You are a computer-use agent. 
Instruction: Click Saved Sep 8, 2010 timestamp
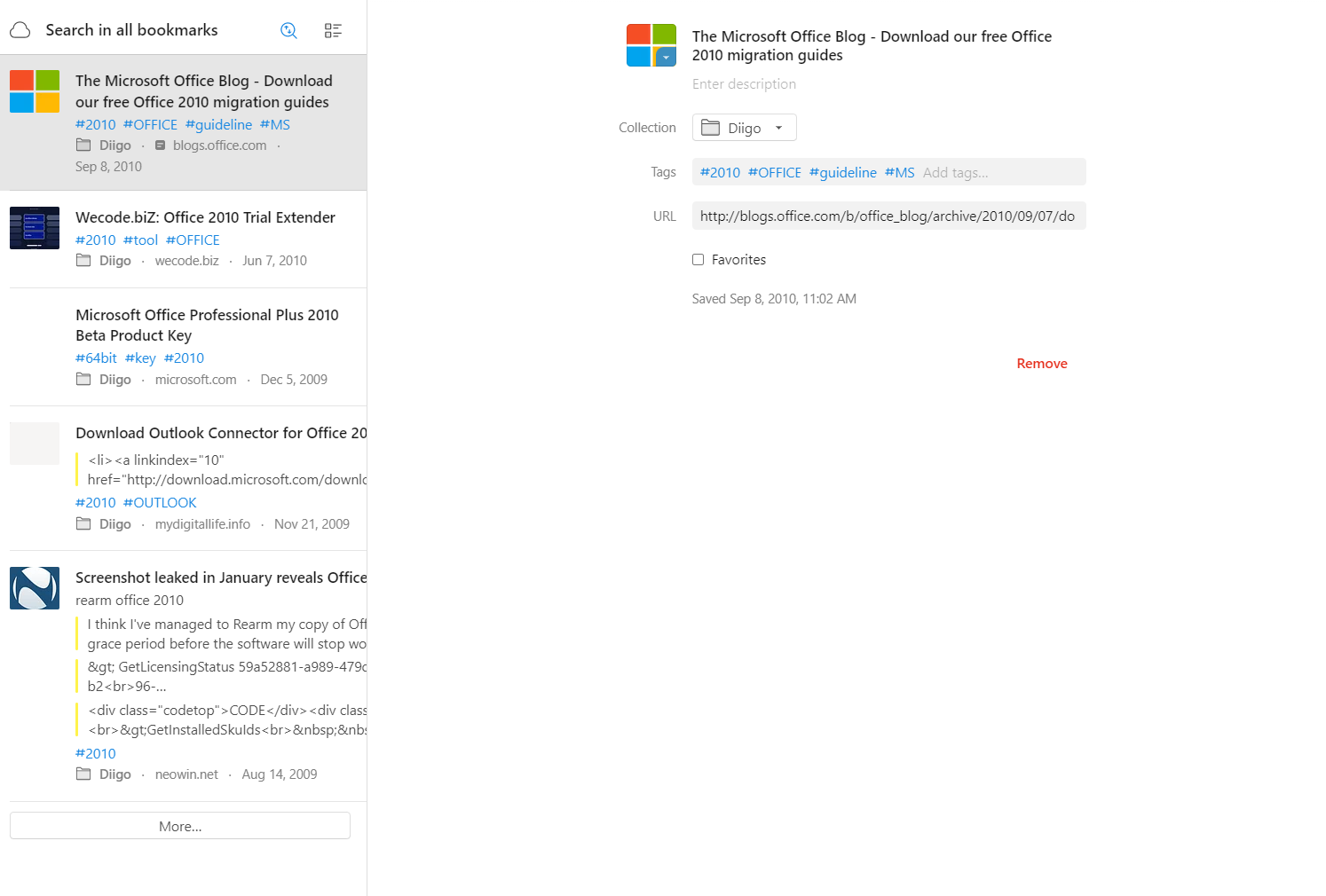(x=774, y=299)
